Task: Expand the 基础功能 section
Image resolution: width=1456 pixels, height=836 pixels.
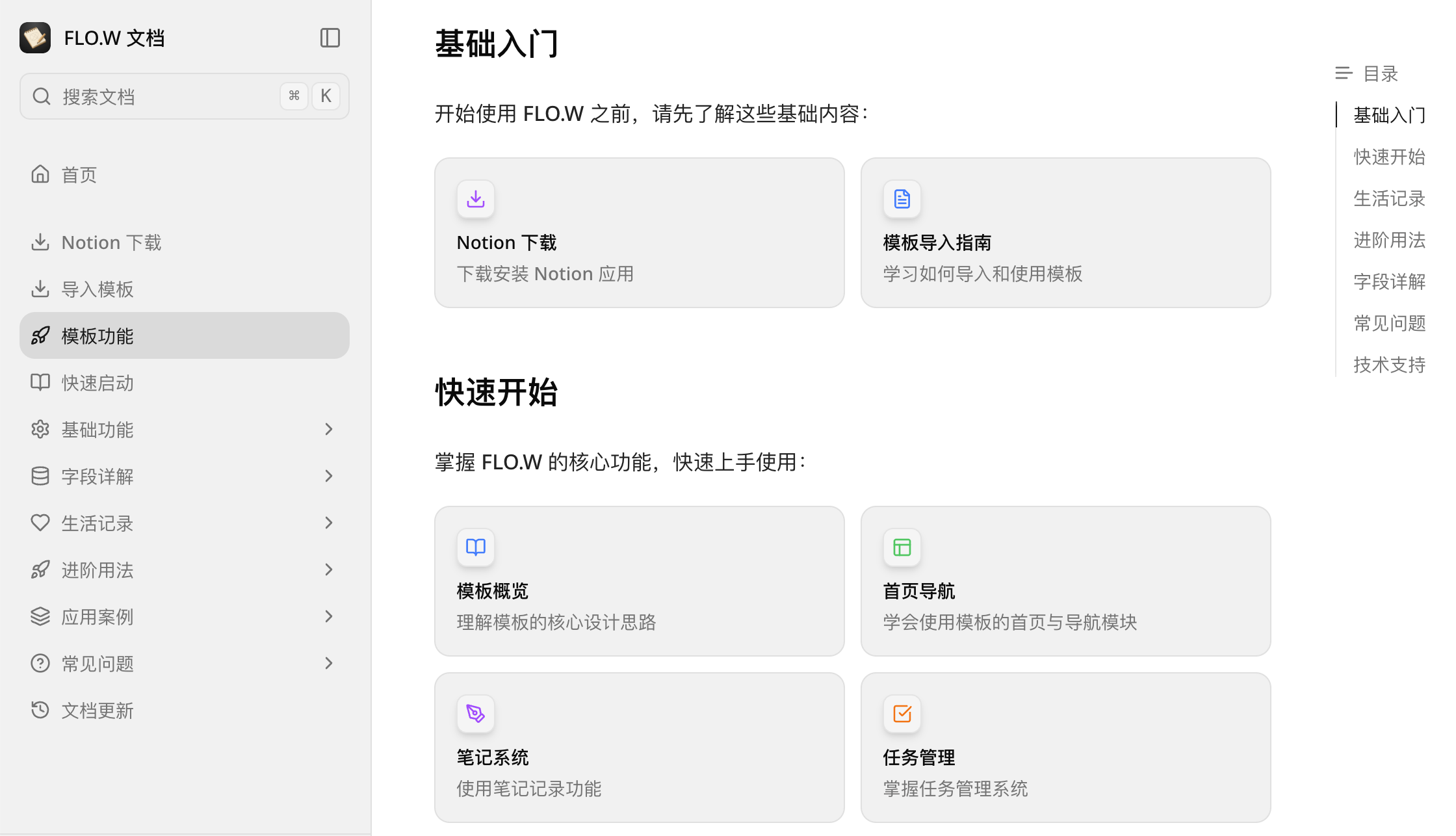Action: tap(328, 429)
